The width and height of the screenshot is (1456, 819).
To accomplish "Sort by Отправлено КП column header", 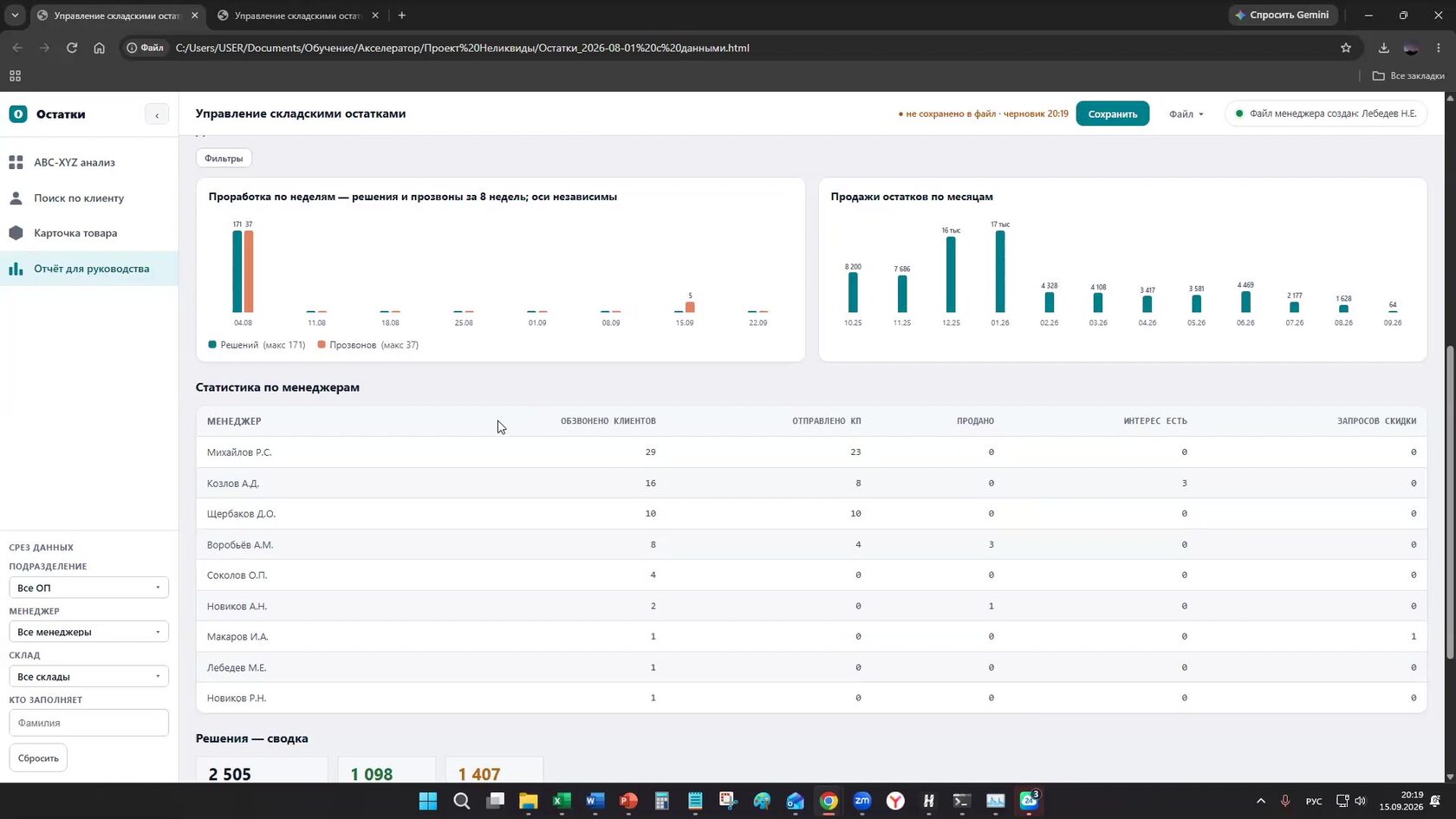I will click(826, 421).
